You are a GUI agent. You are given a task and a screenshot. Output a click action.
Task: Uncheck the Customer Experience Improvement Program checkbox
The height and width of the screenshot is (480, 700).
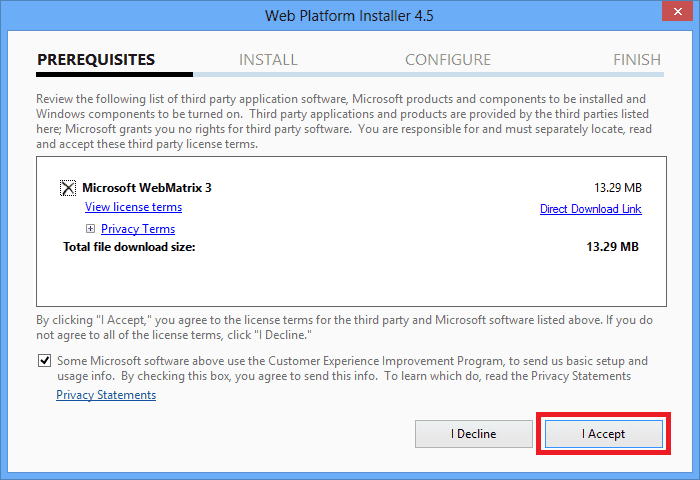[x=45, y=361]
